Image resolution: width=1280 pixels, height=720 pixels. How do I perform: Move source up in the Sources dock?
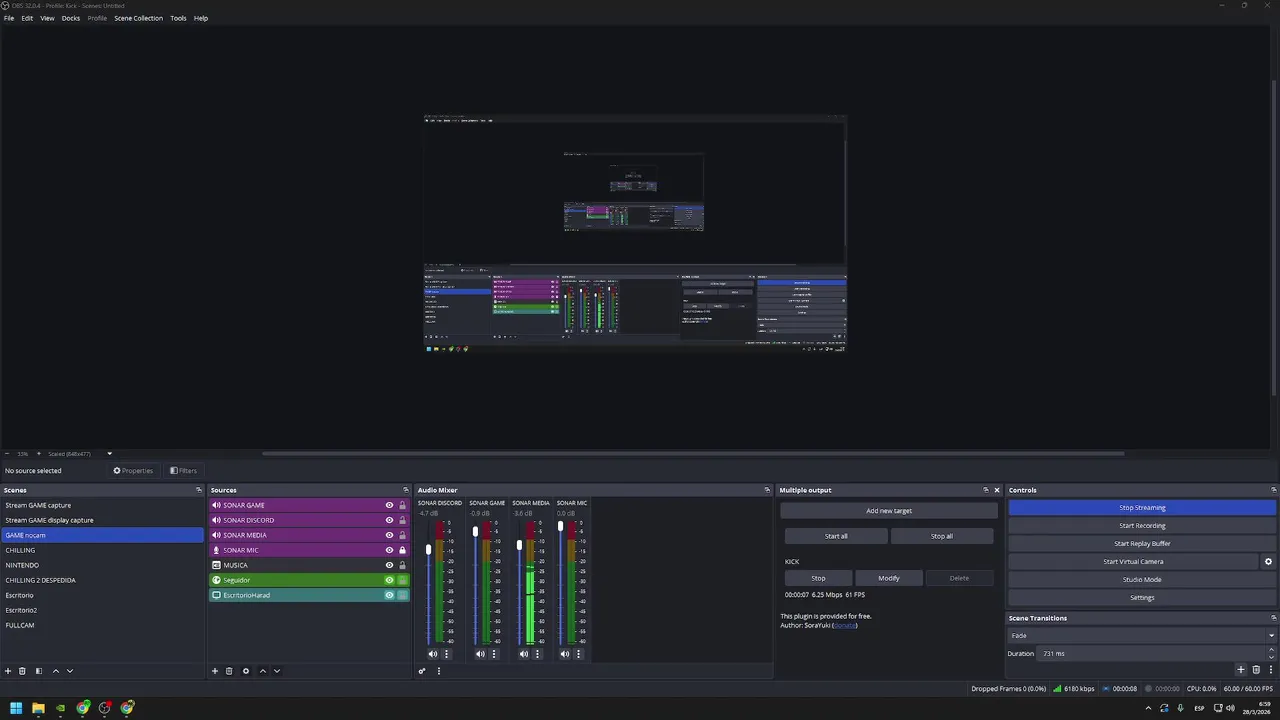(263, 671)
